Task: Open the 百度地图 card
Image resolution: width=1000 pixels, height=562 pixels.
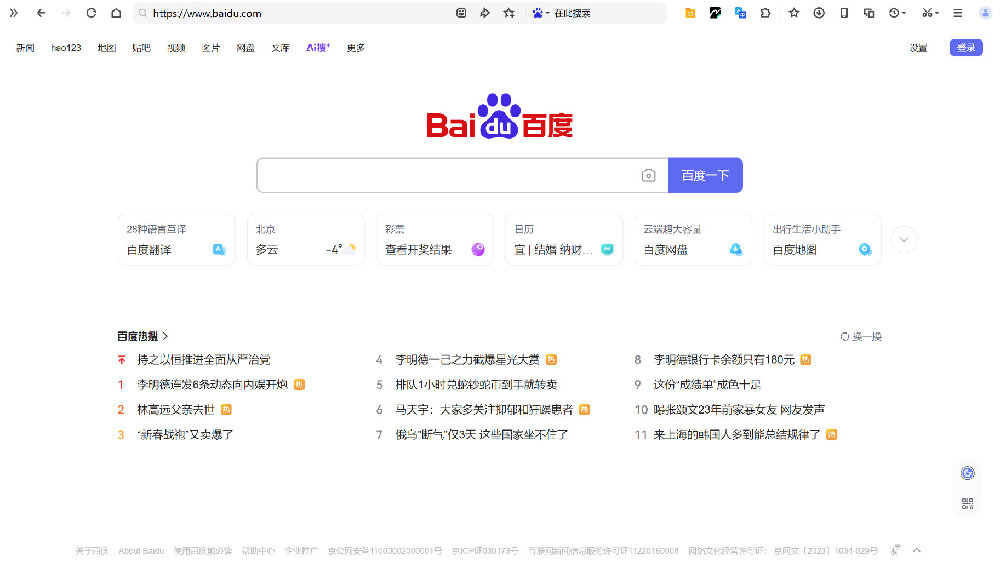Action: point(822,240)
